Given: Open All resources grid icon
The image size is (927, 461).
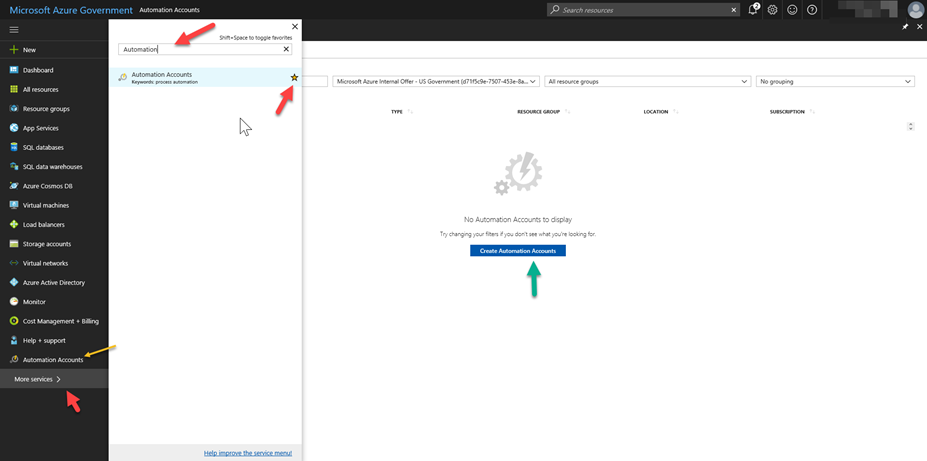Looking at the screenshot, I should [x=14, y=89].
